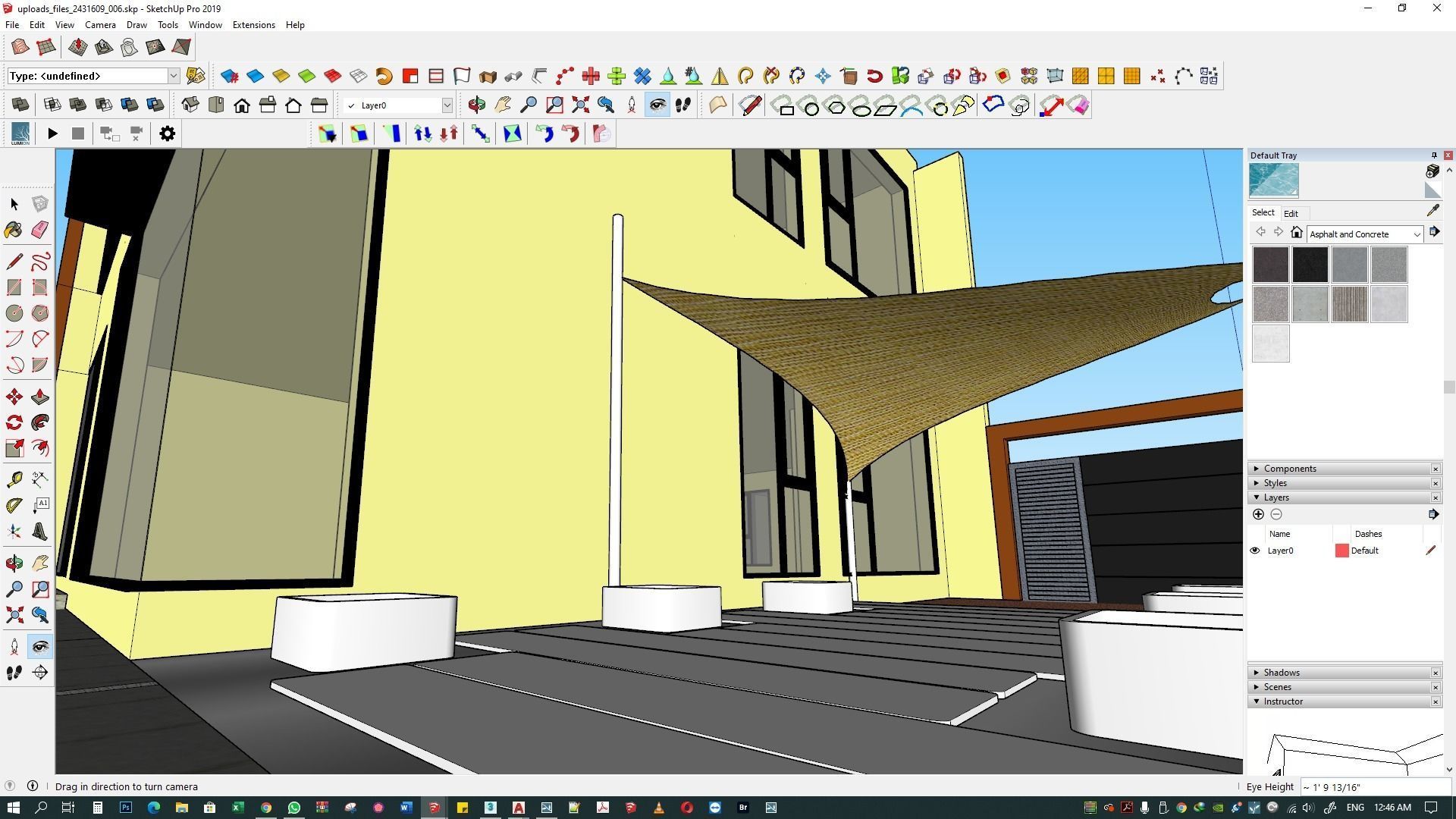Select the Paint Bucket tool
The width and height of the screenshot is (1456, 819).
tap(14, 230)
